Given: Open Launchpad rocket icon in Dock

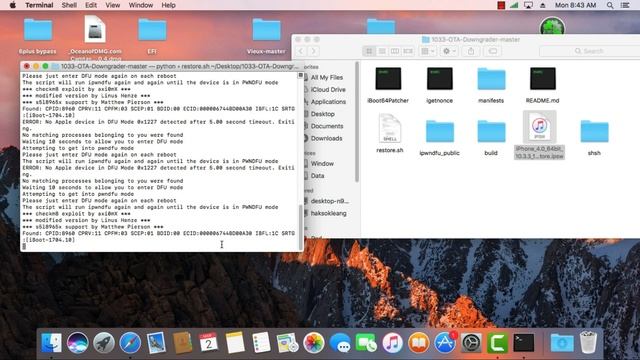Looking at the screenshot, I should [104, 342].
